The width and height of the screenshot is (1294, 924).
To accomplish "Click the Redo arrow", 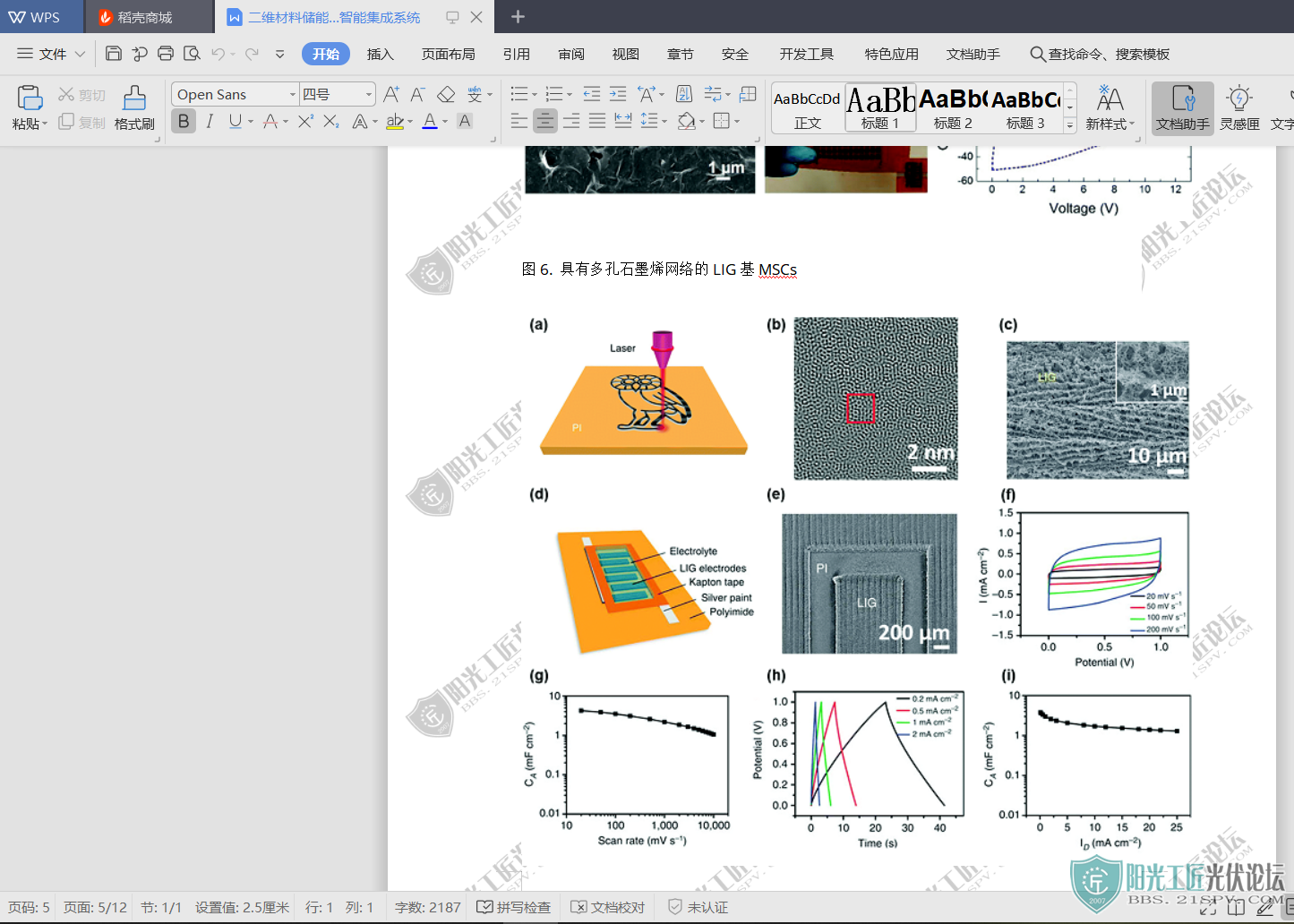I will point(253,54).
